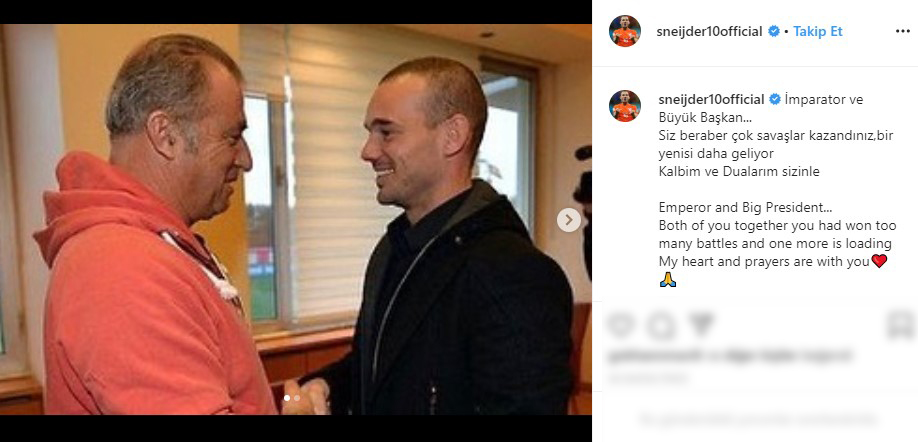The image size is (918, 442).
Task: Click the blurred comment bubble icon
Action: [x=662, y=325]
